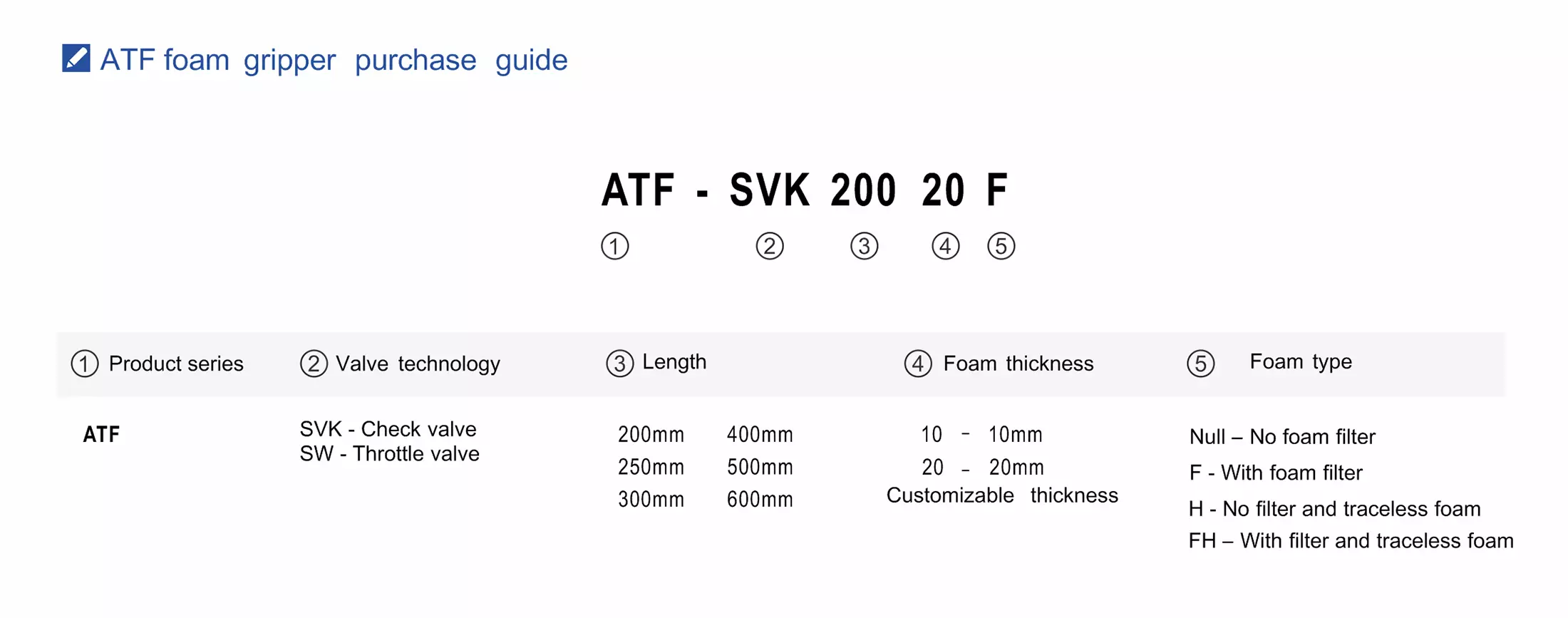
Task: Click circled number 3 beneath the 200 code
Action: pyautogui.click(x=864, y=247)
